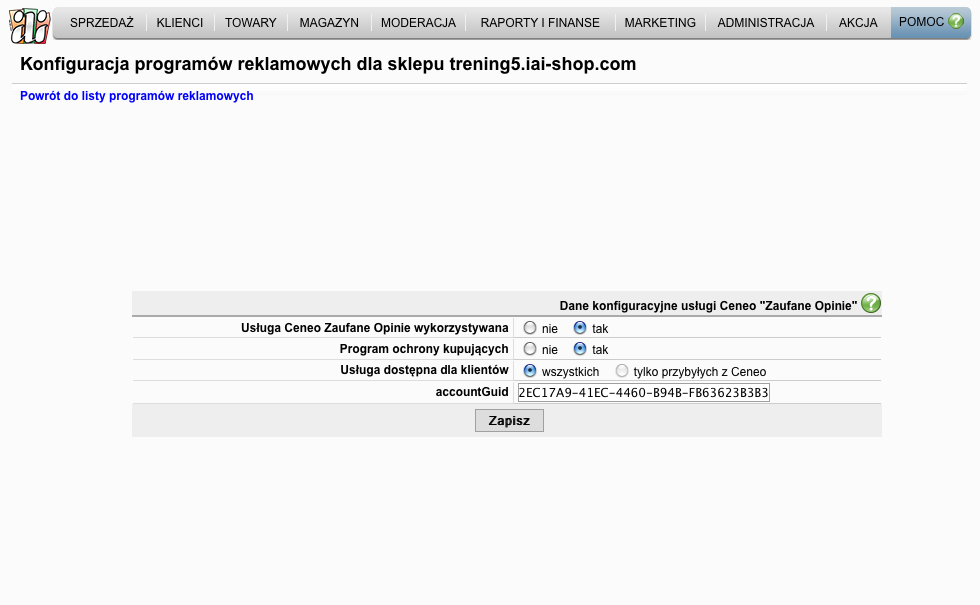Open the ADMINISTRACJA menu

(766, 22)
